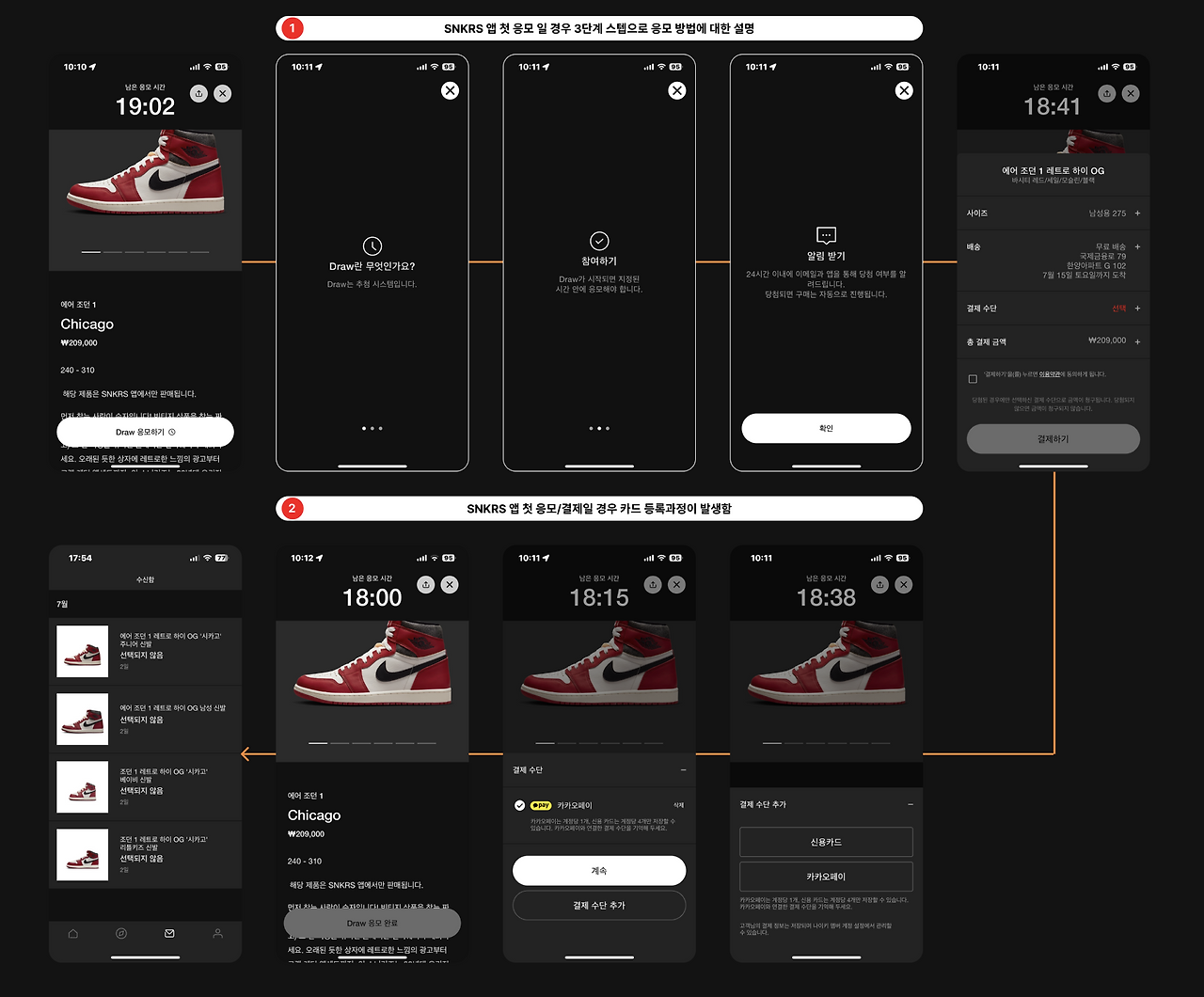Close the '참여하기' intro screen
The width and height of the screenshot is (1204, 997).
676,90
